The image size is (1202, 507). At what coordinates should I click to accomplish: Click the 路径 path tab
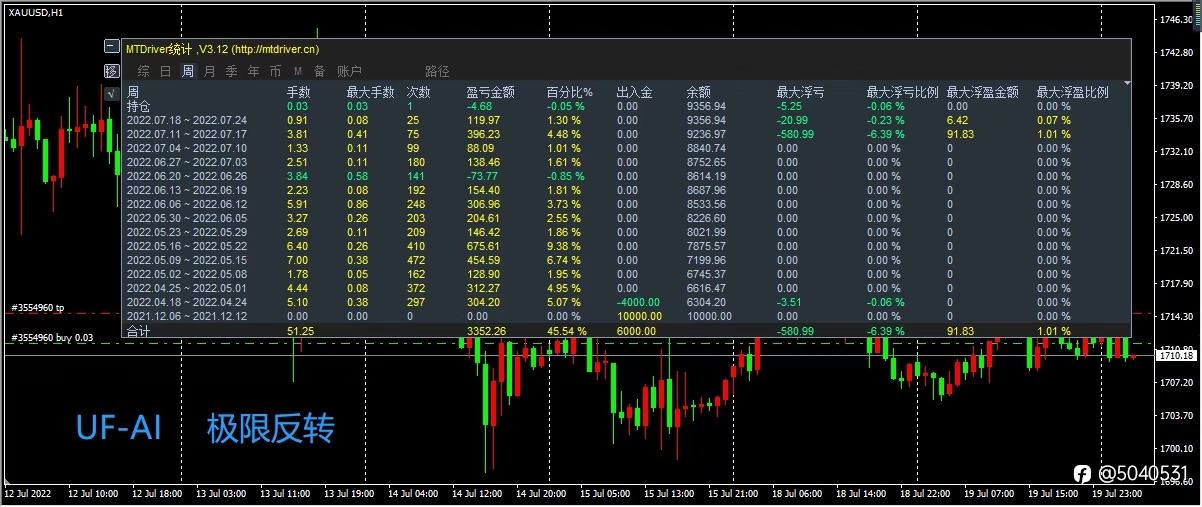coord(437,71)
